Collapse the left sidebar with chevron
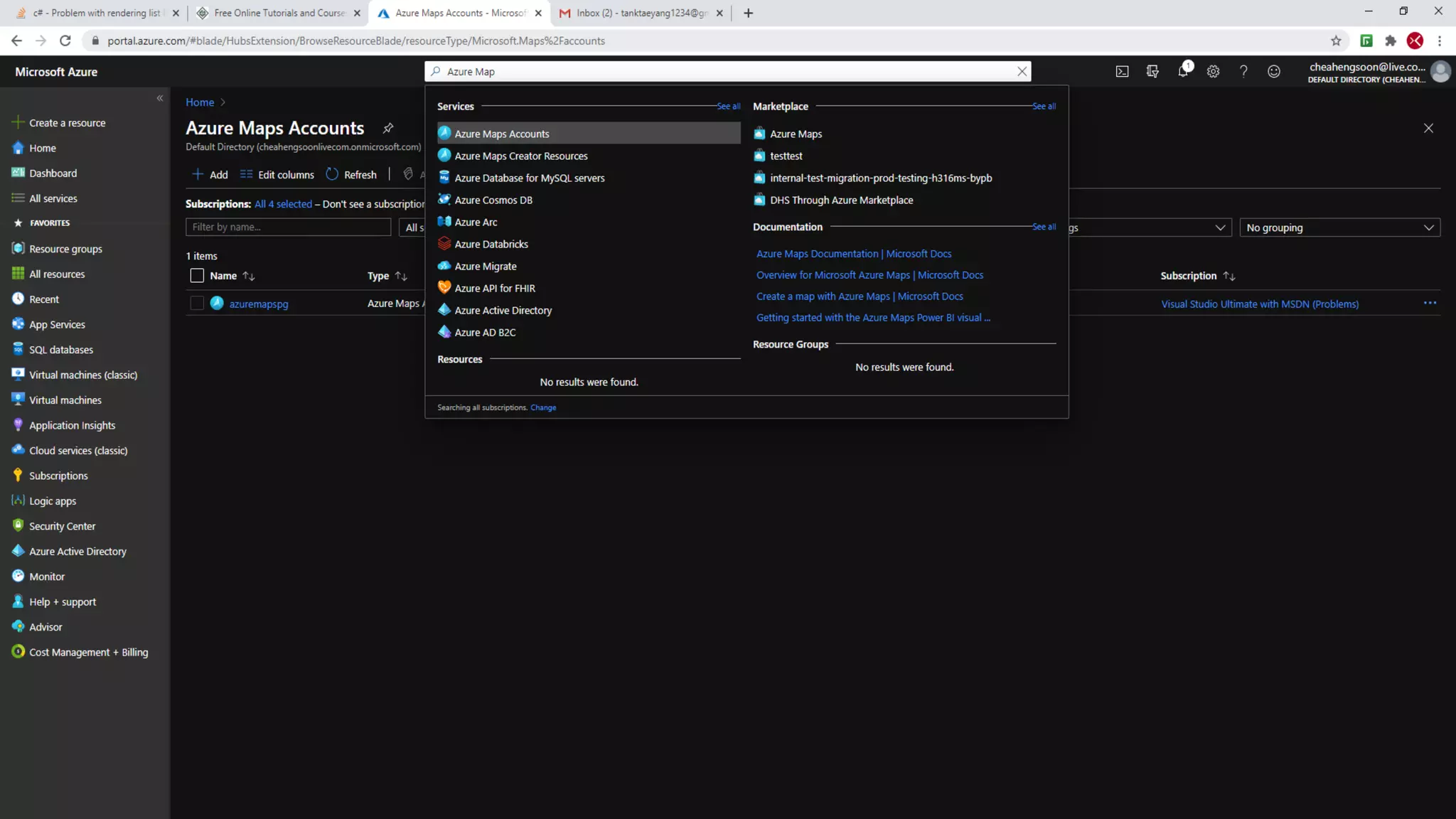The height and width of the screenshot is (819, 1456). coord(159,98)
